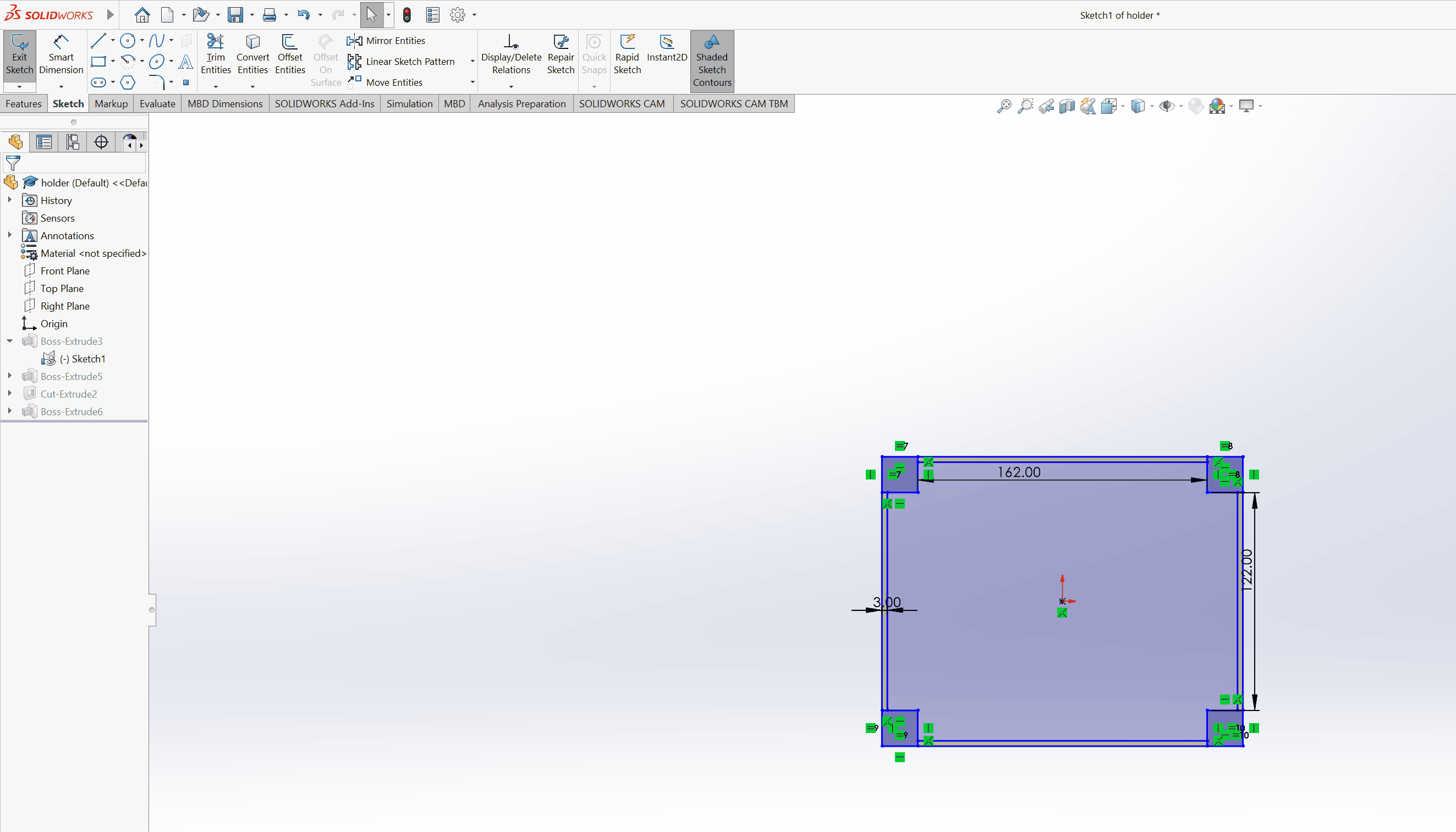1456x832 pixels.
Task: Select the Spline sketch tool
Action: (157, 41)
